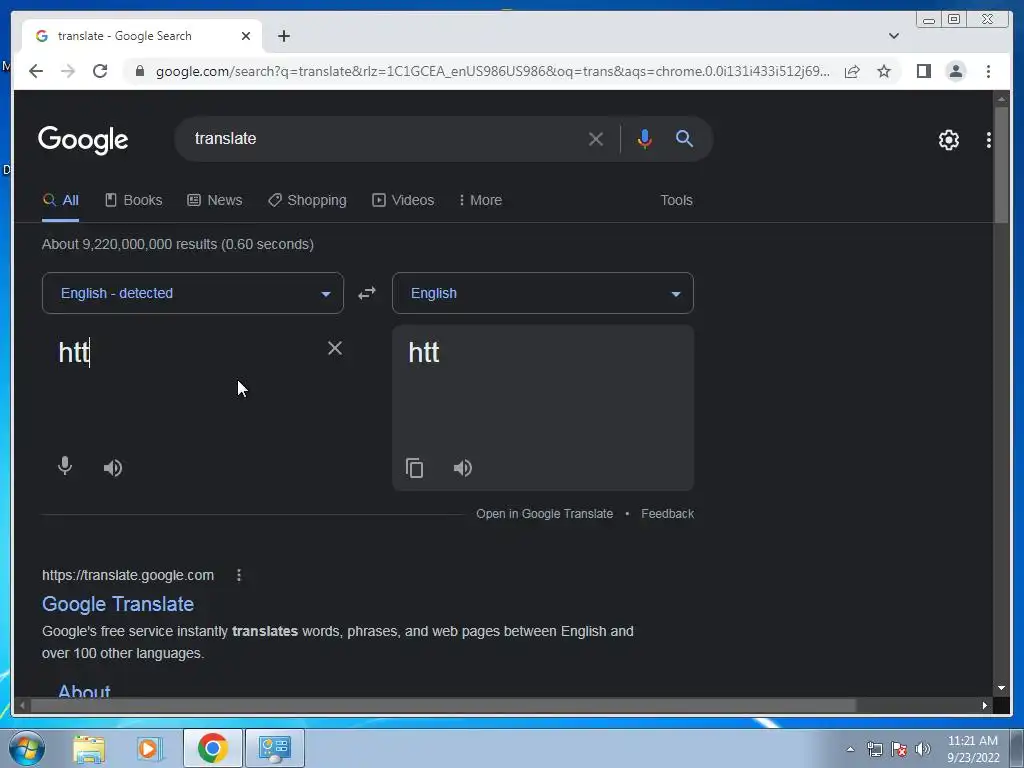1024x768 pixels.
Task: Send Feedback on the translator
Action: (x=667, y=514)
